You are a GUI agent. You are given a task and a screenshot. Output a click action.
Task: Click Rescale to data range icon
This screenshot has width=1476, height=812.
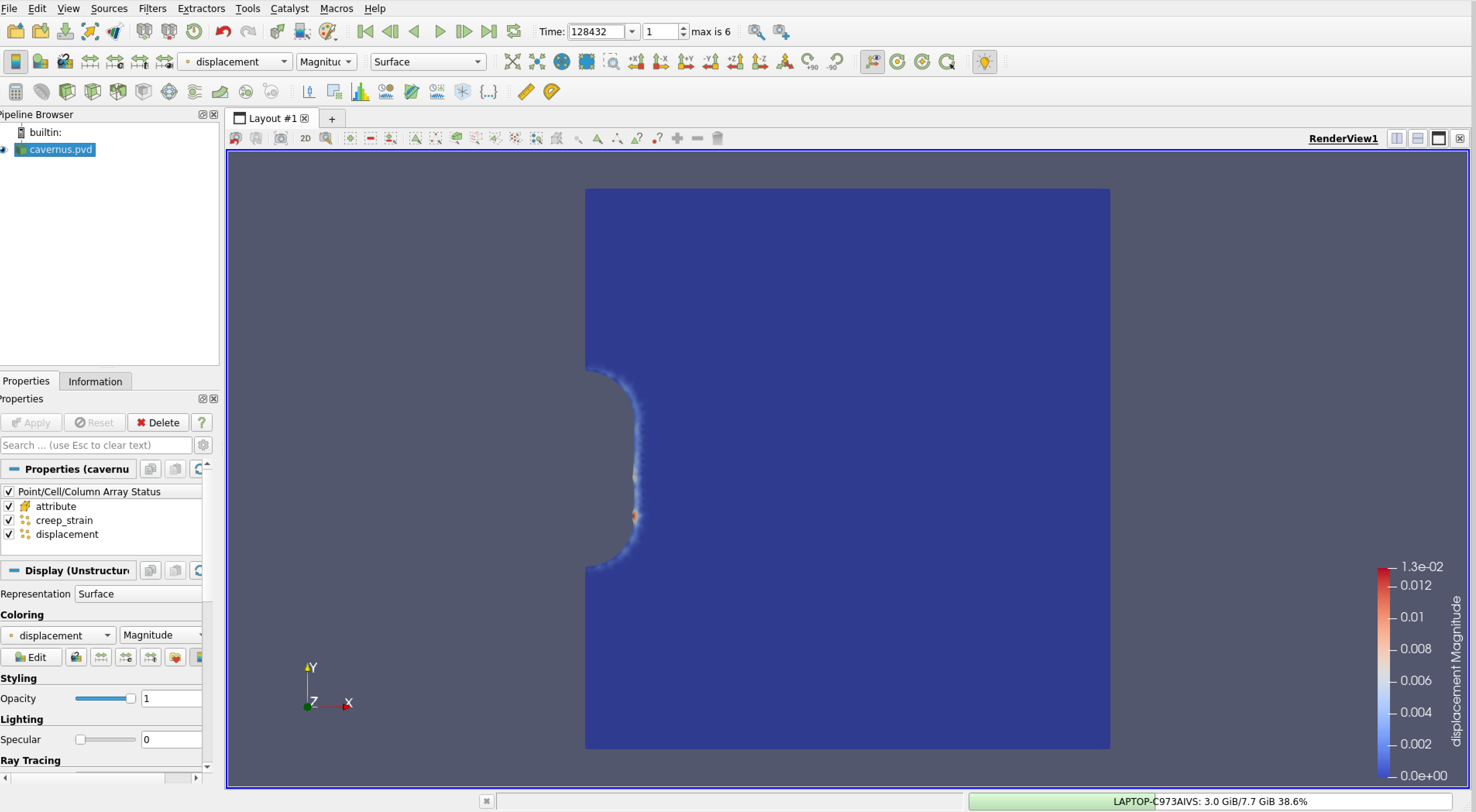point(90,61)
